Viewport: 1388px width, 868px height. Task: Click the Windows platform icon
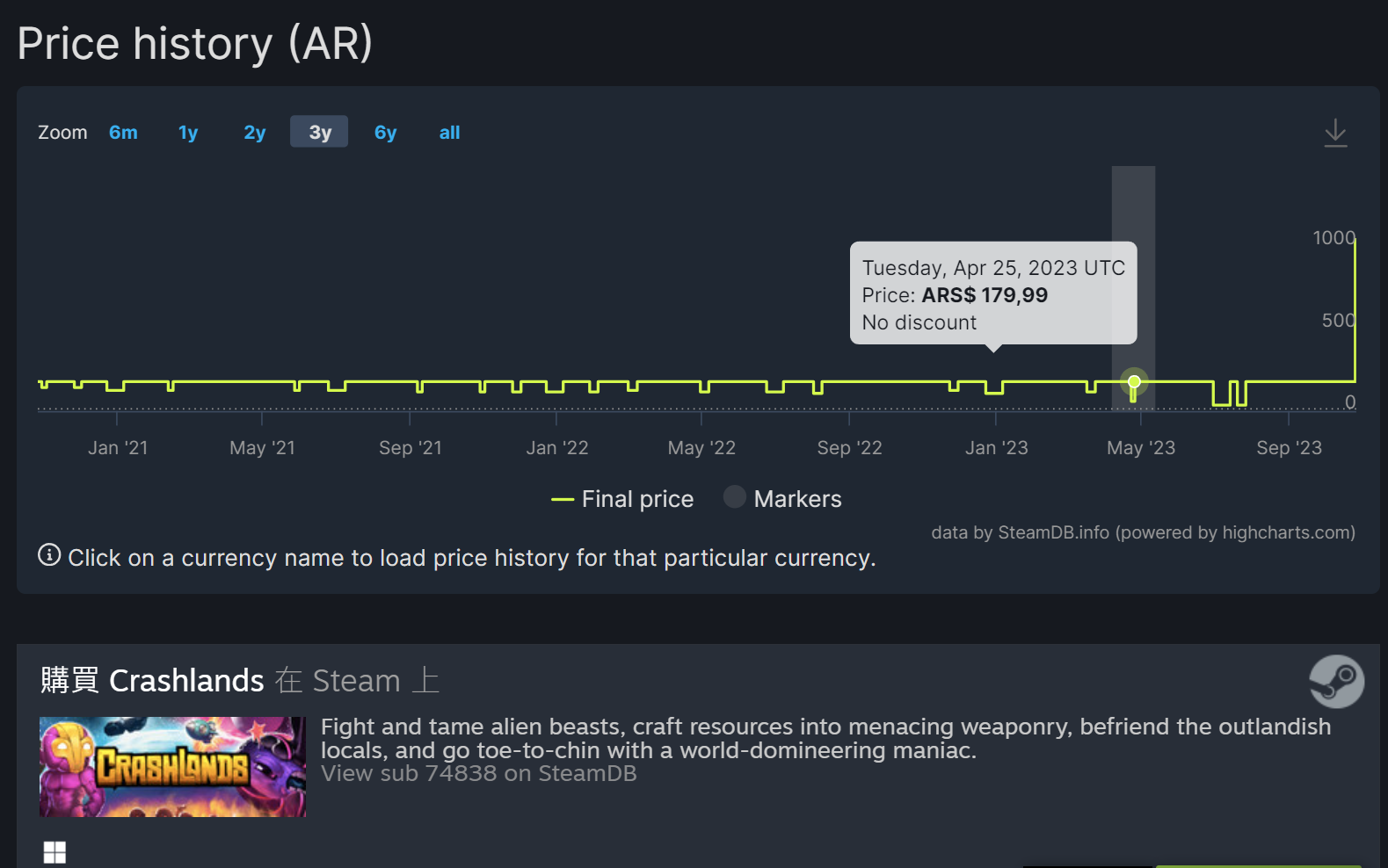pyautogui.click(x=55, y=852)
